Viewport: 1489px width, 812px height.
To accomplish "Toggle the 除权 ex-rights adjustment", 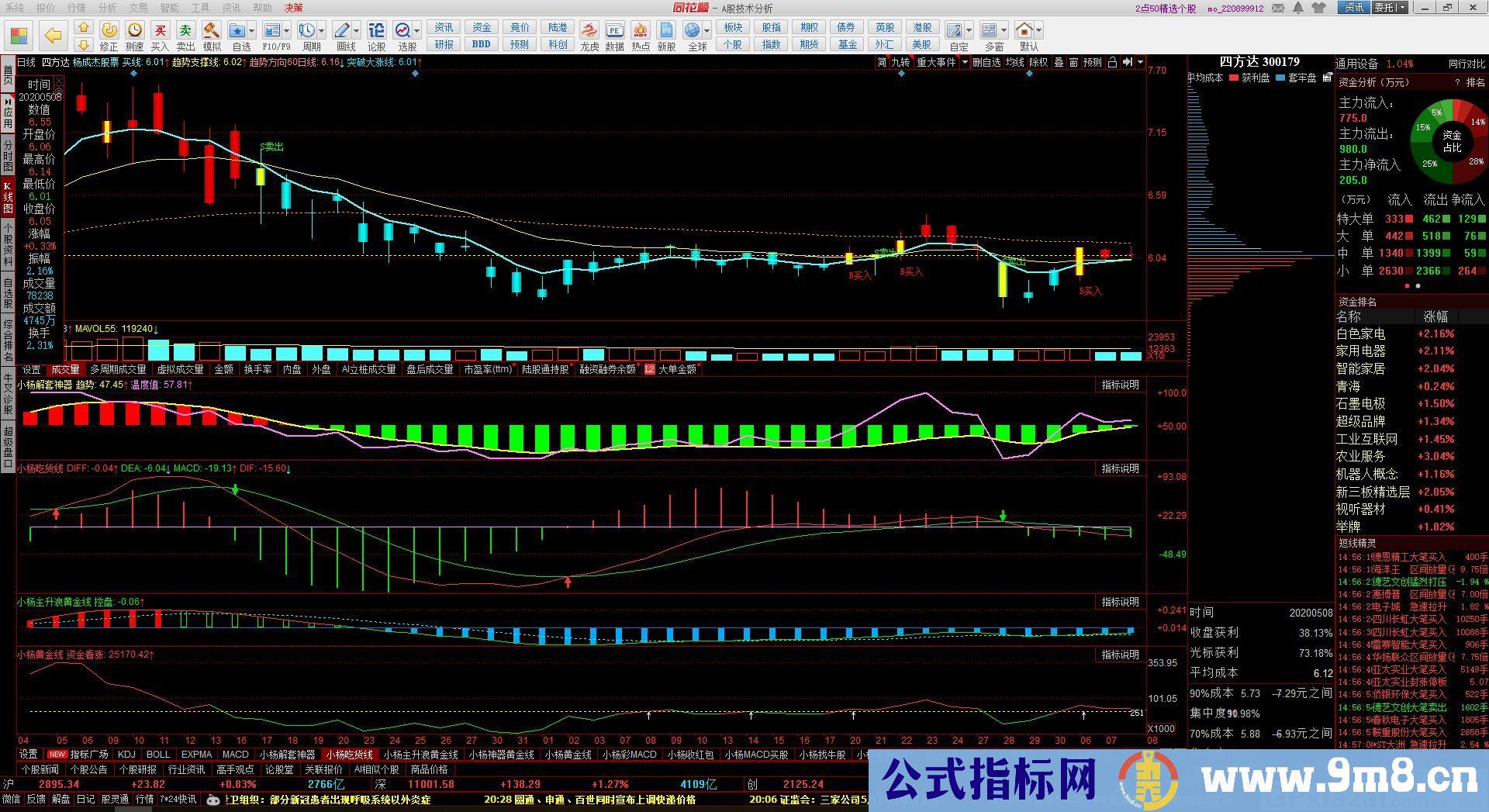I will [1038, 62].
